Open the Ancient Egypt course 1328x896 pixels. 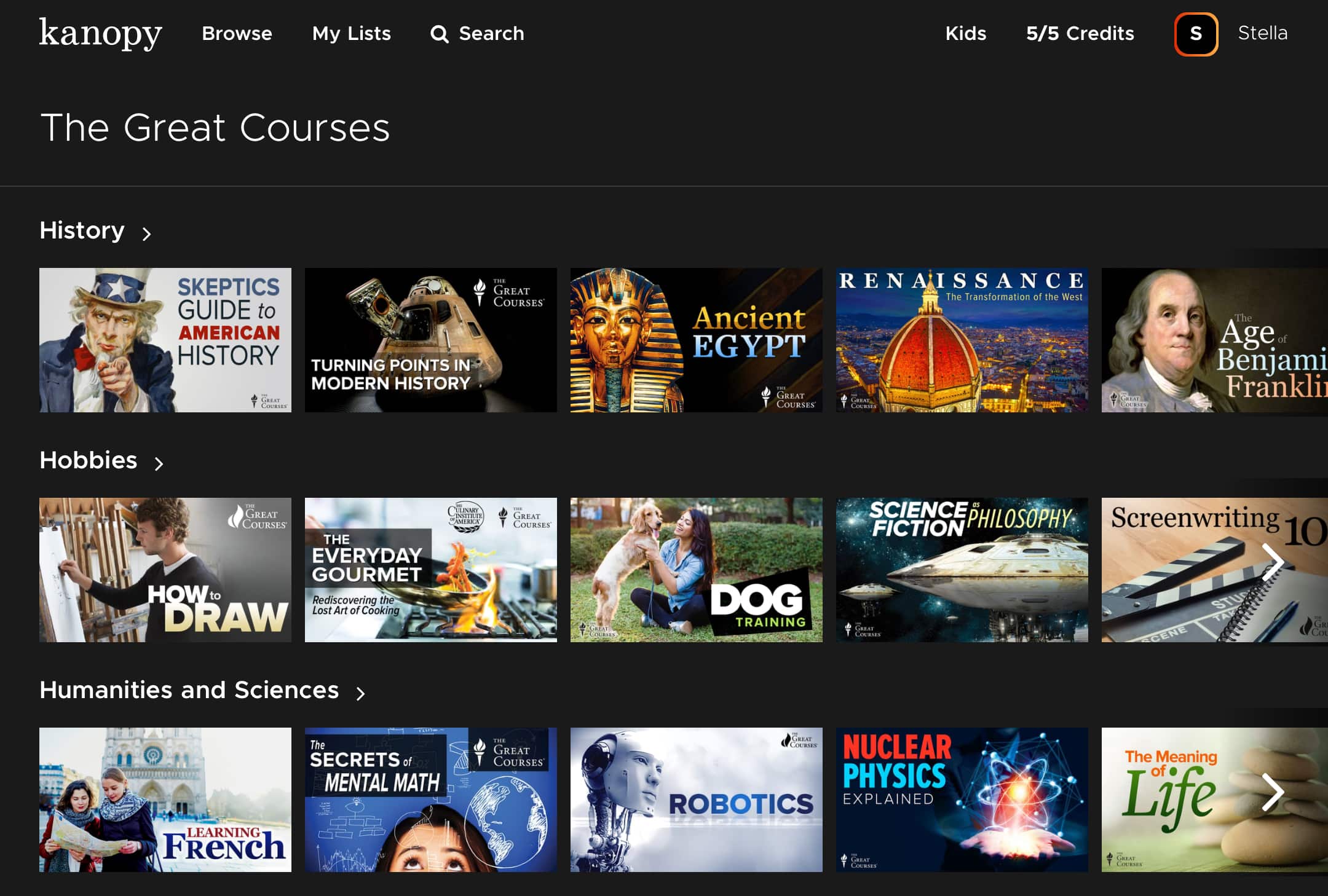pyautogui.click(x=697, y=340)
